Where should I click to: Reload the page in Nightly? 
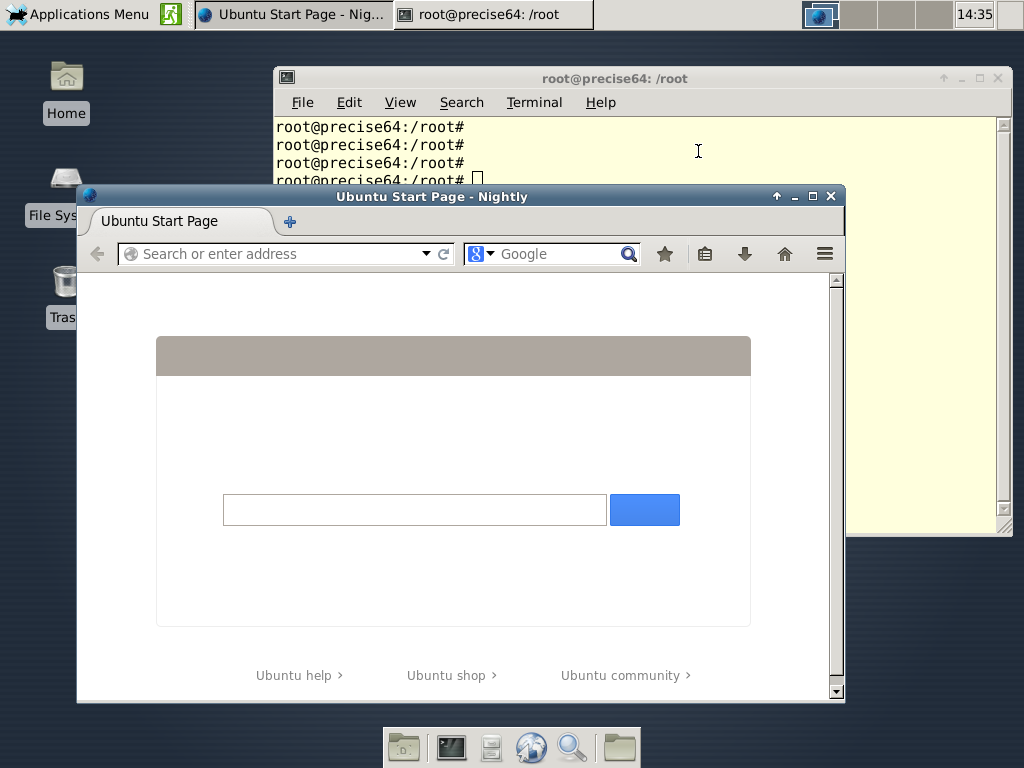pos(443,254)
